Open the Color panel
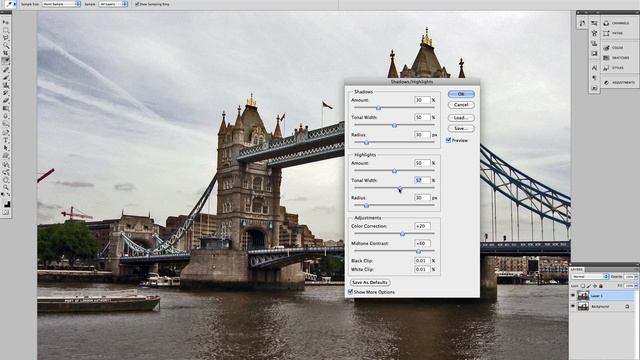The height and width of the screenshot is (360, 640). pyautogui.click(x=613, y=47)
